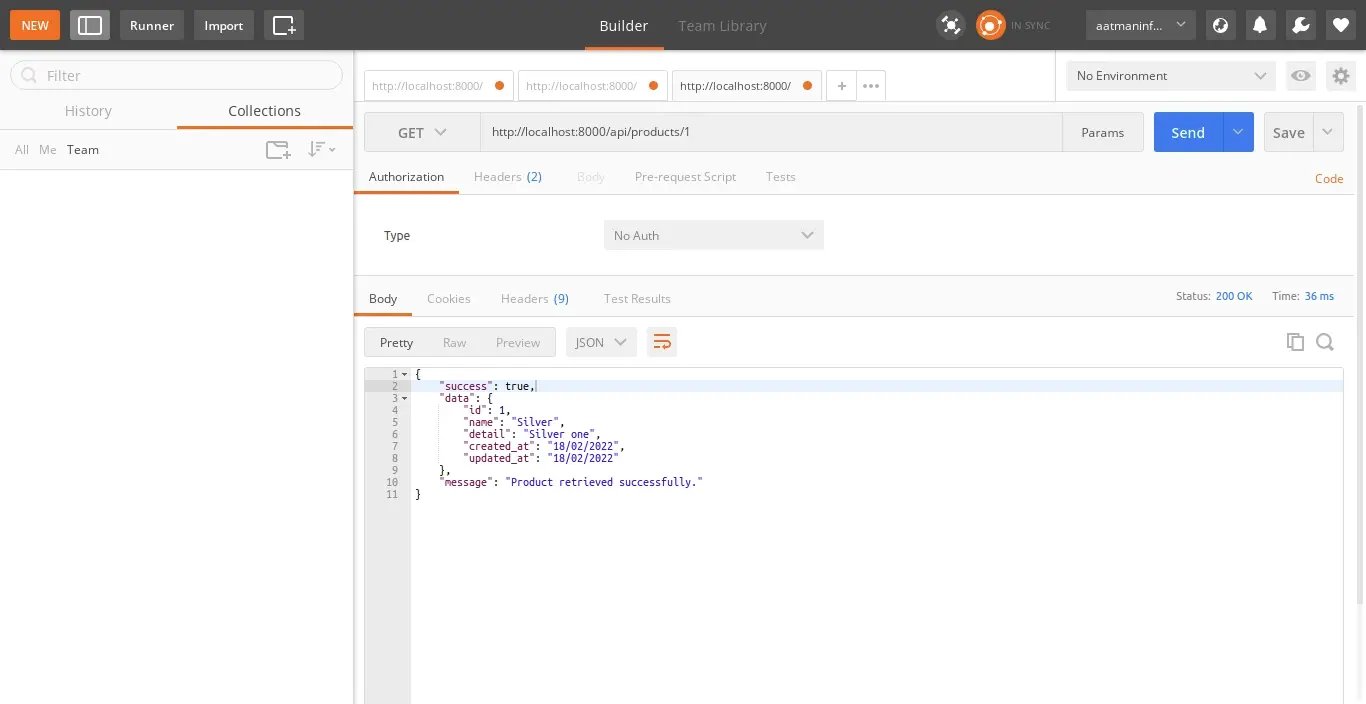The width and height of the screenshot is (1366, 704).
Task: Create new collection folder icon
Action: click(278, 150)
